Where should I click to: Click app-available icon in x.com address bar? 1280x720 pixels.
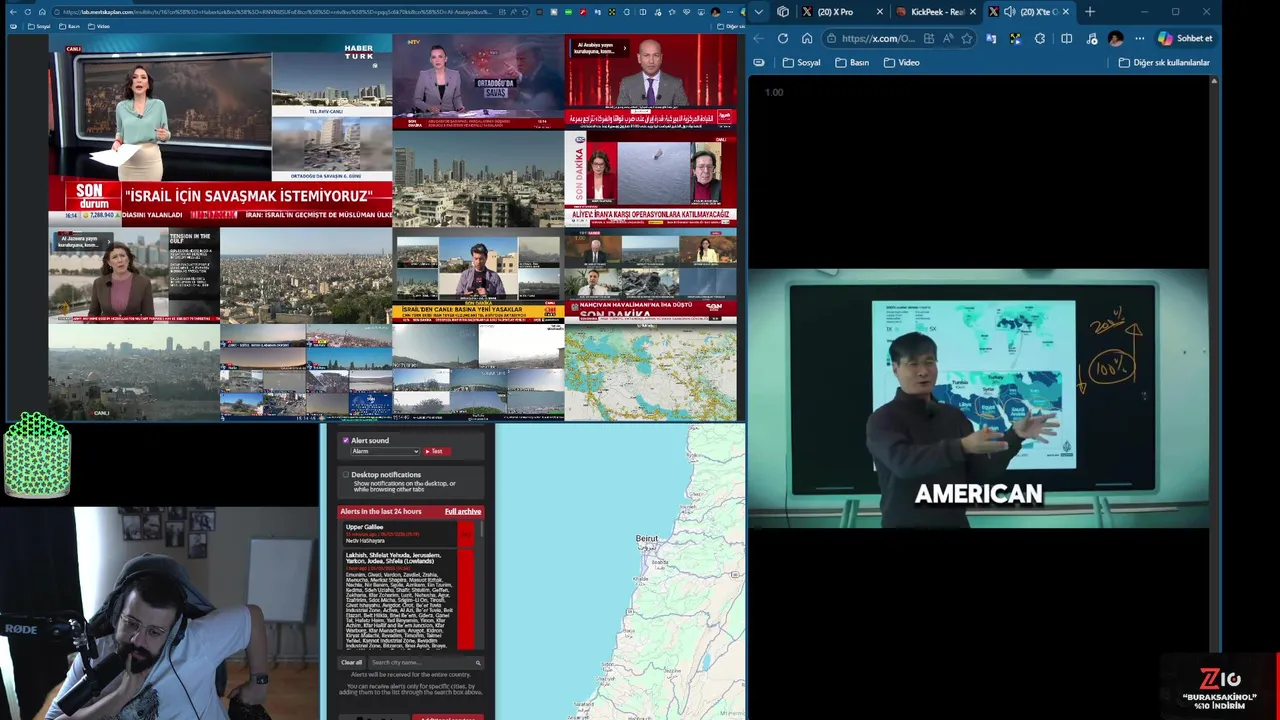click(929, 38)
